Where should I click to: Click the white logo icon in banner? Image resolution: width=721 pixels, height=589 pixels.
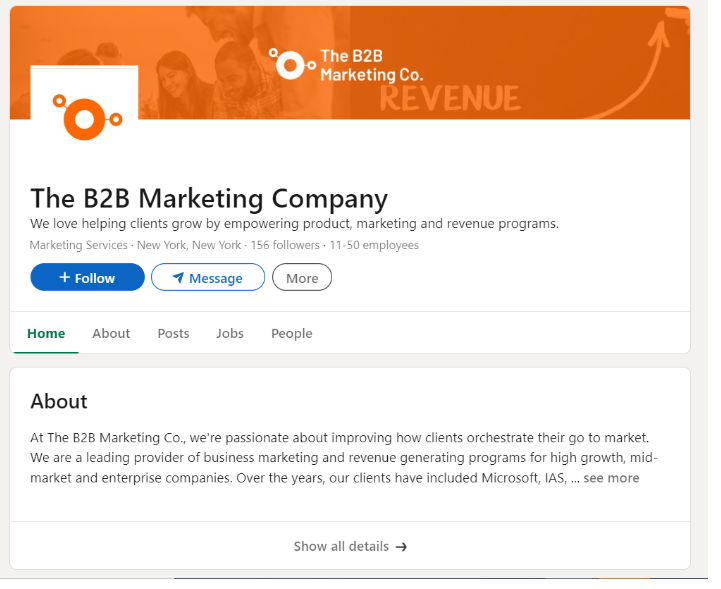[x=289, y=64]
